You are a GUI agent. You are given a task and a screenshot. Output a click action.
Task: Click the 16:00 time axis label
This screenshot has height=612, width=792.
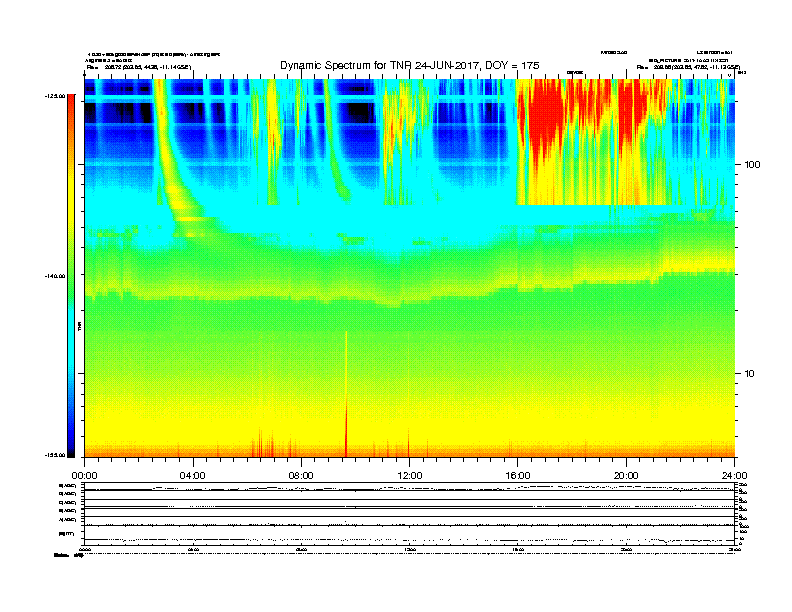(518, 476)
